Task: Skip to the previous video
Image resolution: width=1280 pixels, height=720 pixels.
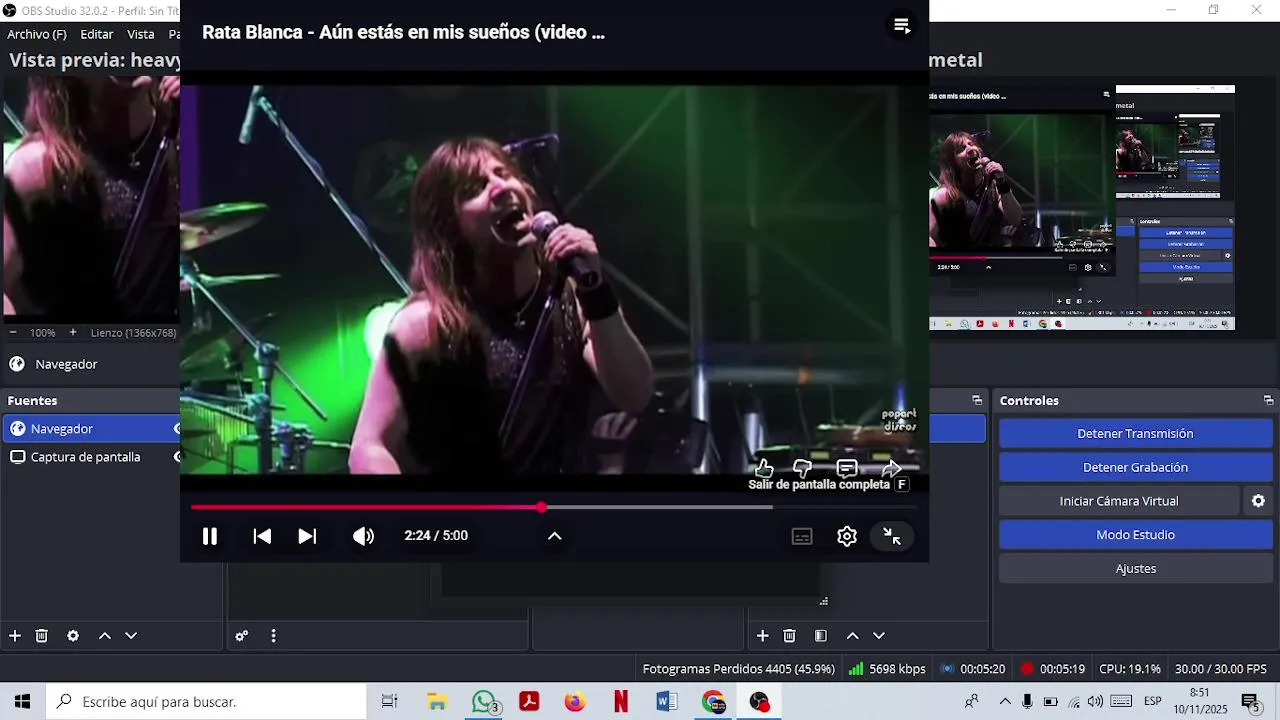Action: pos(262,536)
